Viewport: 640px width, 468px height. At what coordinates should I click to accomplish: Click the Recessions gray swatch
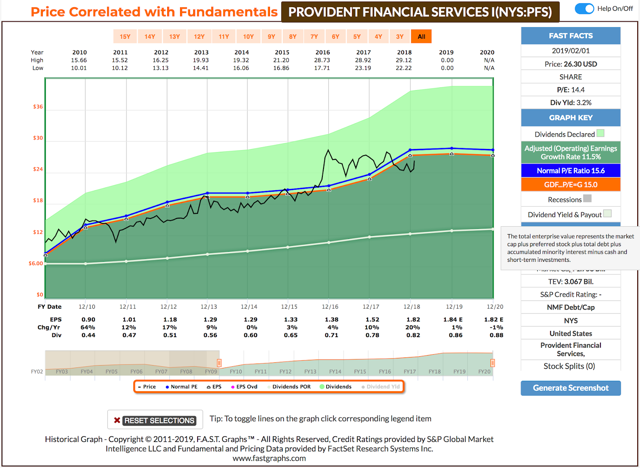coord(587,199)
